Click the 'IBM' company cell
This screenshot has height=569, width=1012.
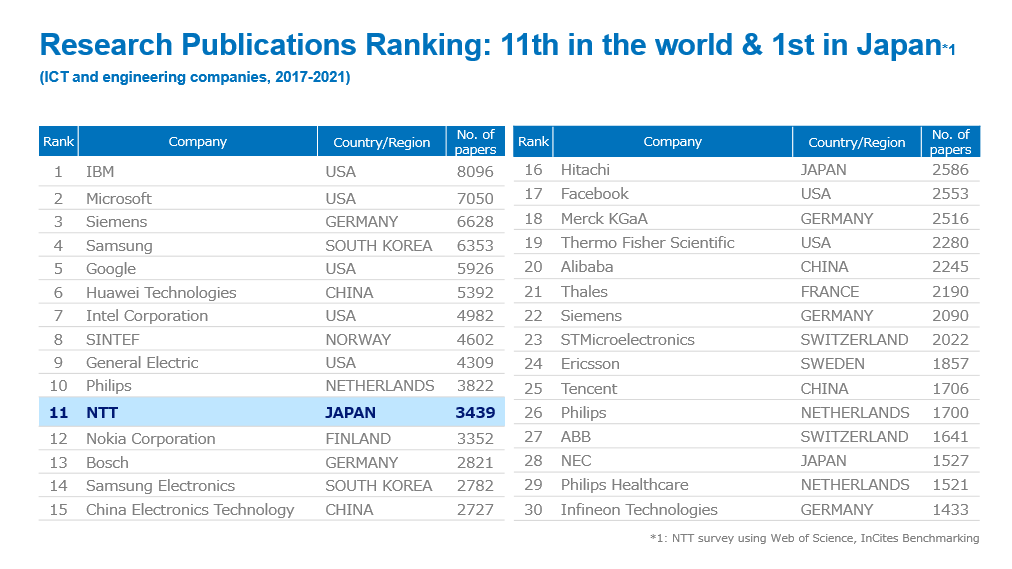click(100, 172)
